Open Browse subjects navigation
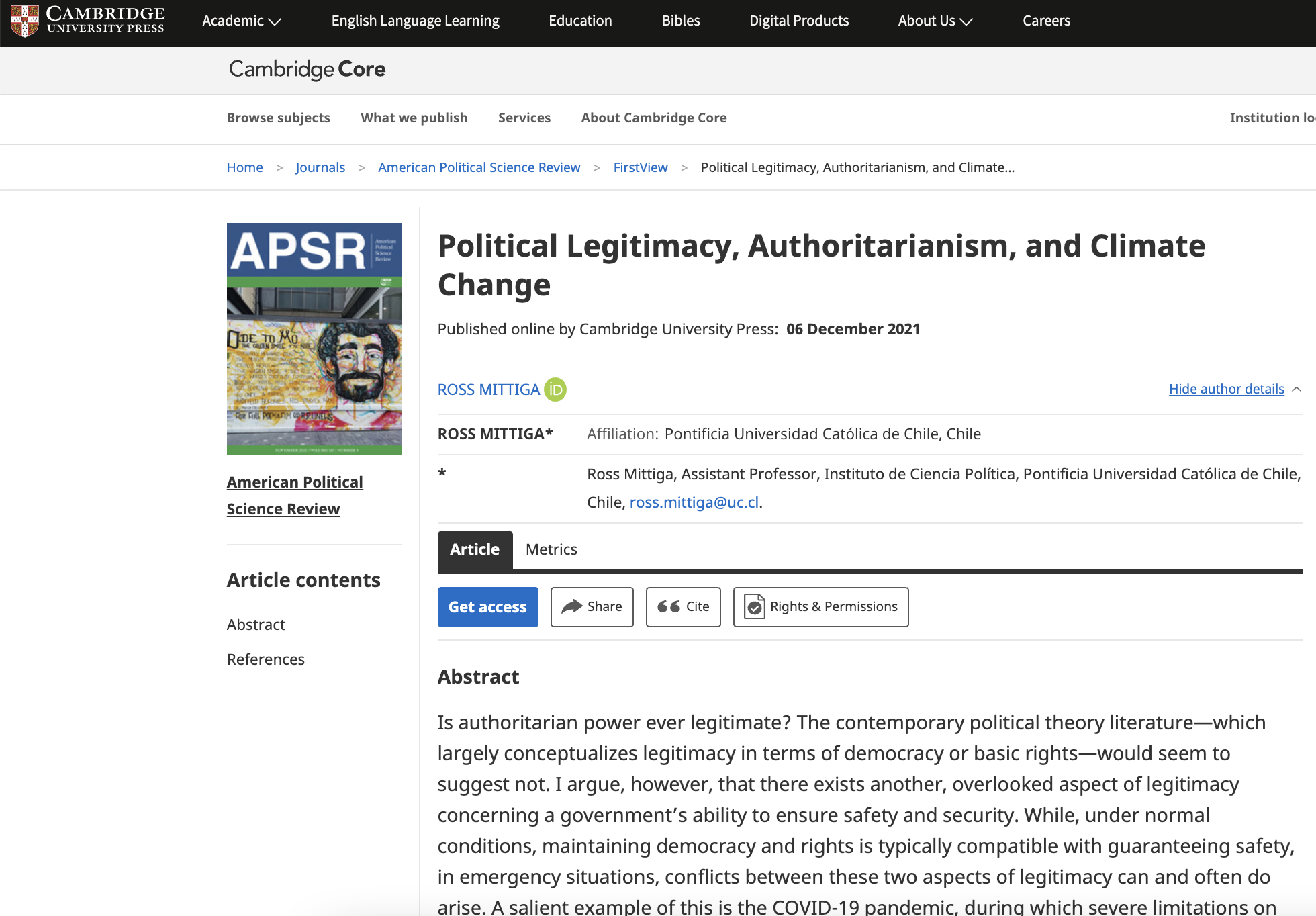The width and height of the screenshot is (1316, 916). 278,118
